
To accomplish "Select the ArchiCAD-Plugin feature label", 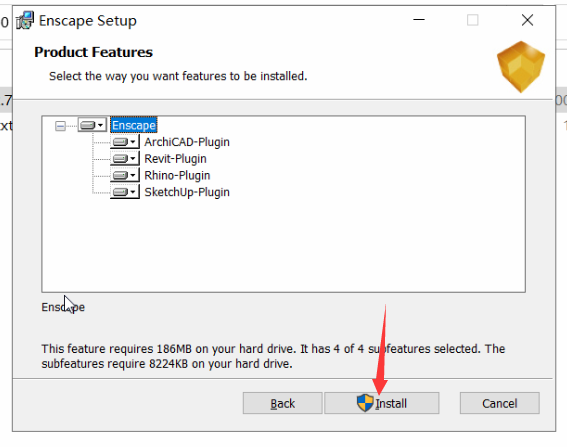I will pos(187,142).
